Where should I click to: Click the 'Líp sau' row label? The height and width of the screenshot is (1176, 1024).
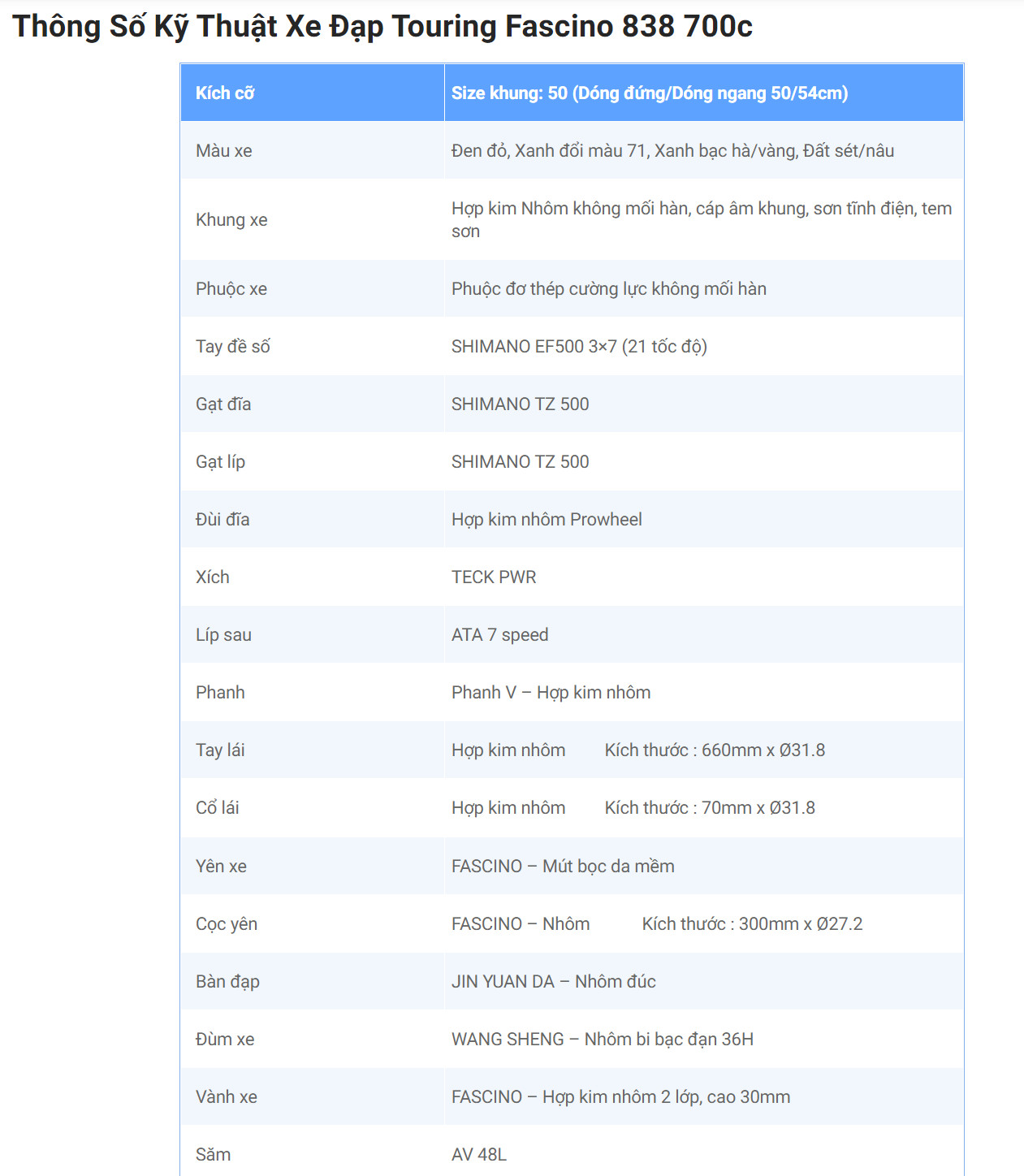223,634
